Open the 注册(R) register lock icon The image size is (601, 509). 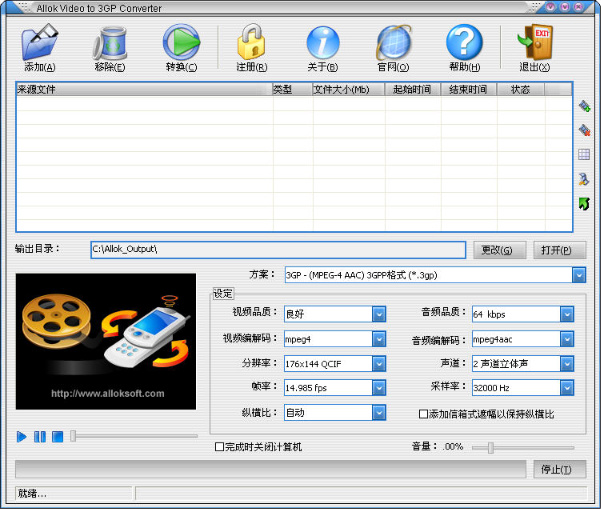pyautogui.click(x=251, y=42)
